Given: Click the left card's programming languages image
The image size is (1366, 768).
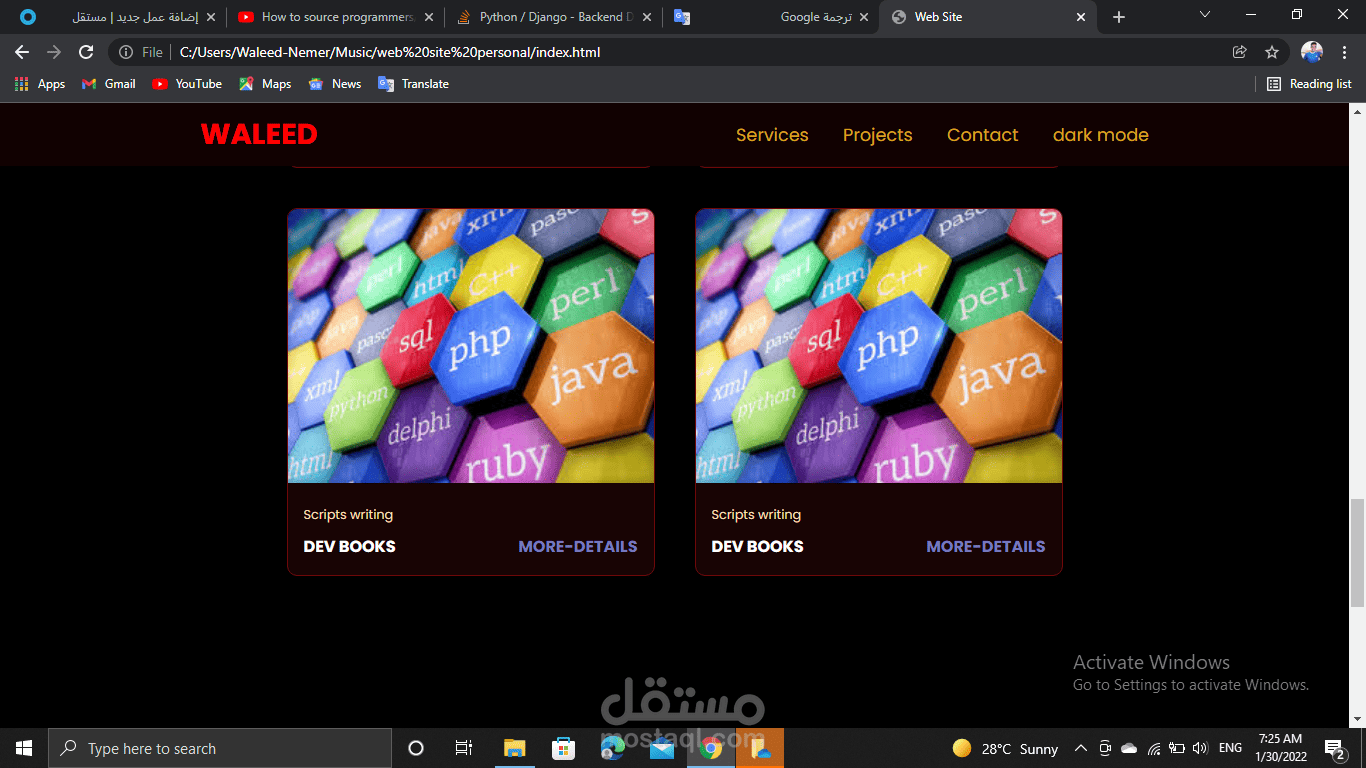Looking at the screenshot, I should 471,346.
